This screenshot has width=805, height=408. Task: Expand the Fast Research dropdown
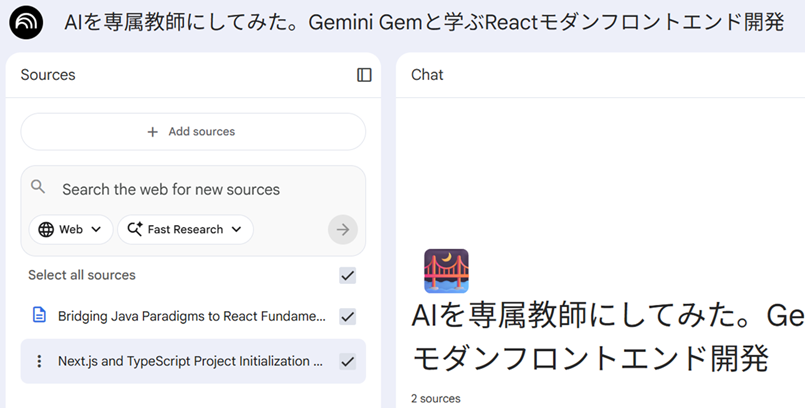(x=185, y=230)
